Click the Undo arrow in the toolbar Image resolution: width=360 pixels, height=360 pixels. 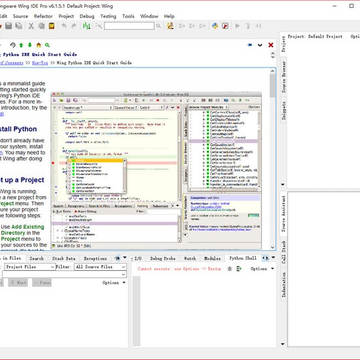point(64,26)
